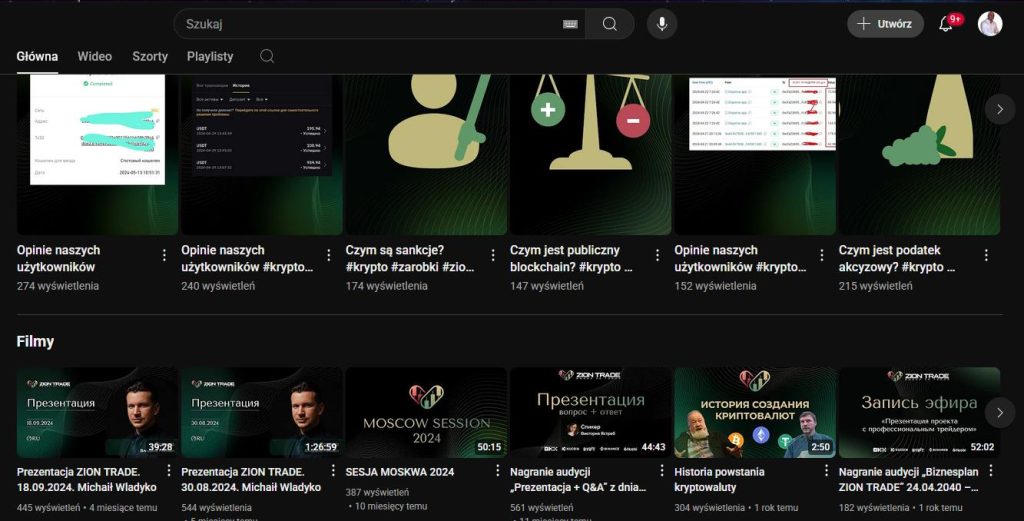This screenshot has height=521, width=1024.
Task: Play the 1:26:59 Презентация video thumbnail
Action: tap(262, 412)
